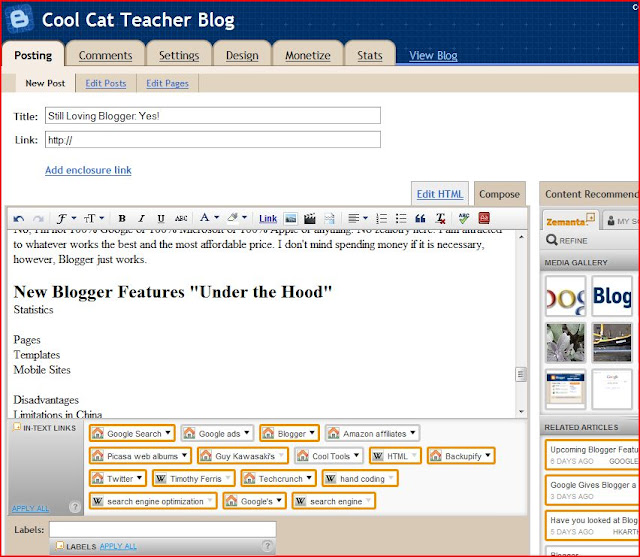
Task: Click the editor vertical scrollbar handle
Action: pyautogui.click(x=521, y=374)
